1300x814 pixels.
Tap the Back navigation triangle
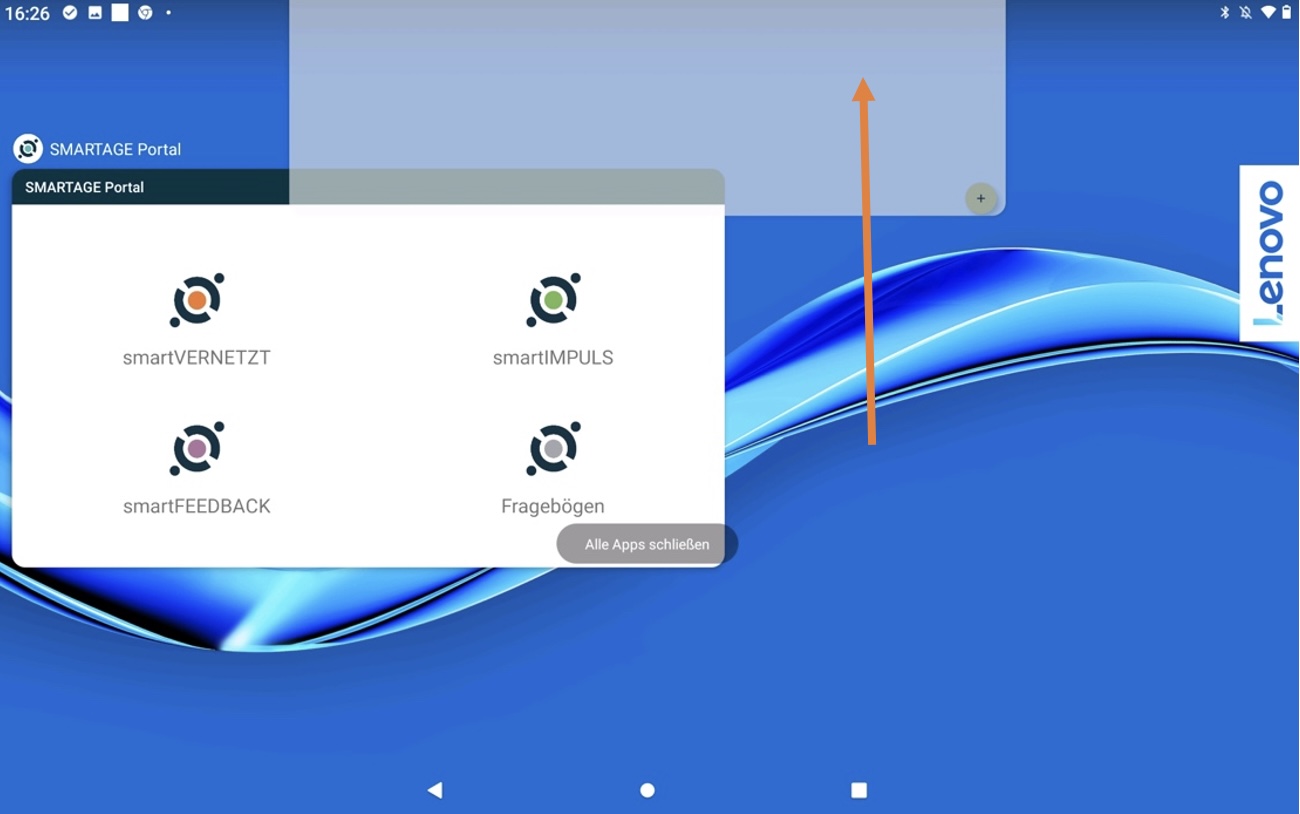click(x=435, y=790)
